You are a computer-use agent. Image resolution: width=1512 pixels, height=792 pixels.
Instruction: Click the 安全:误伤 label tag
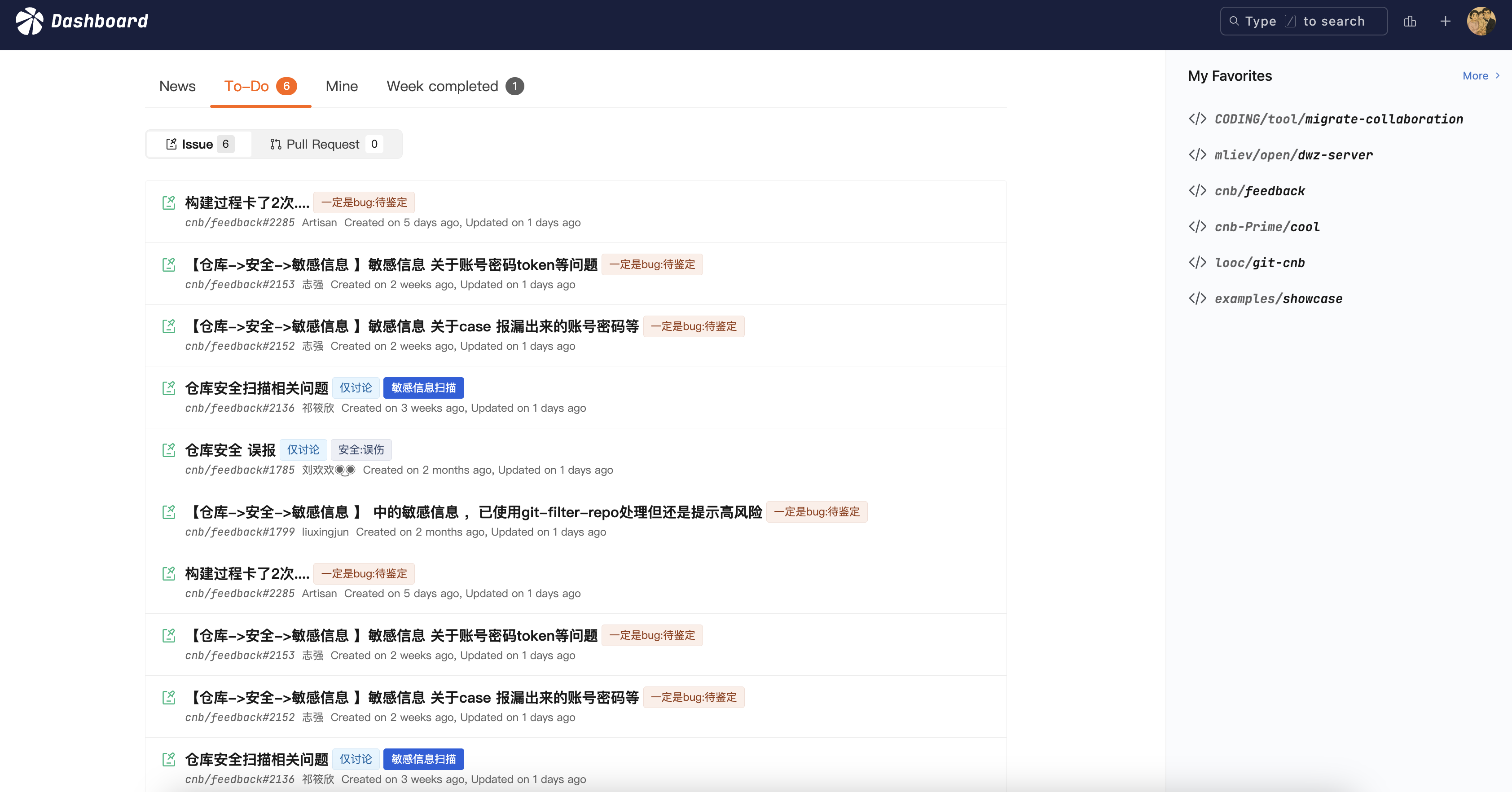pyautogui.click(x=361, y=450)
